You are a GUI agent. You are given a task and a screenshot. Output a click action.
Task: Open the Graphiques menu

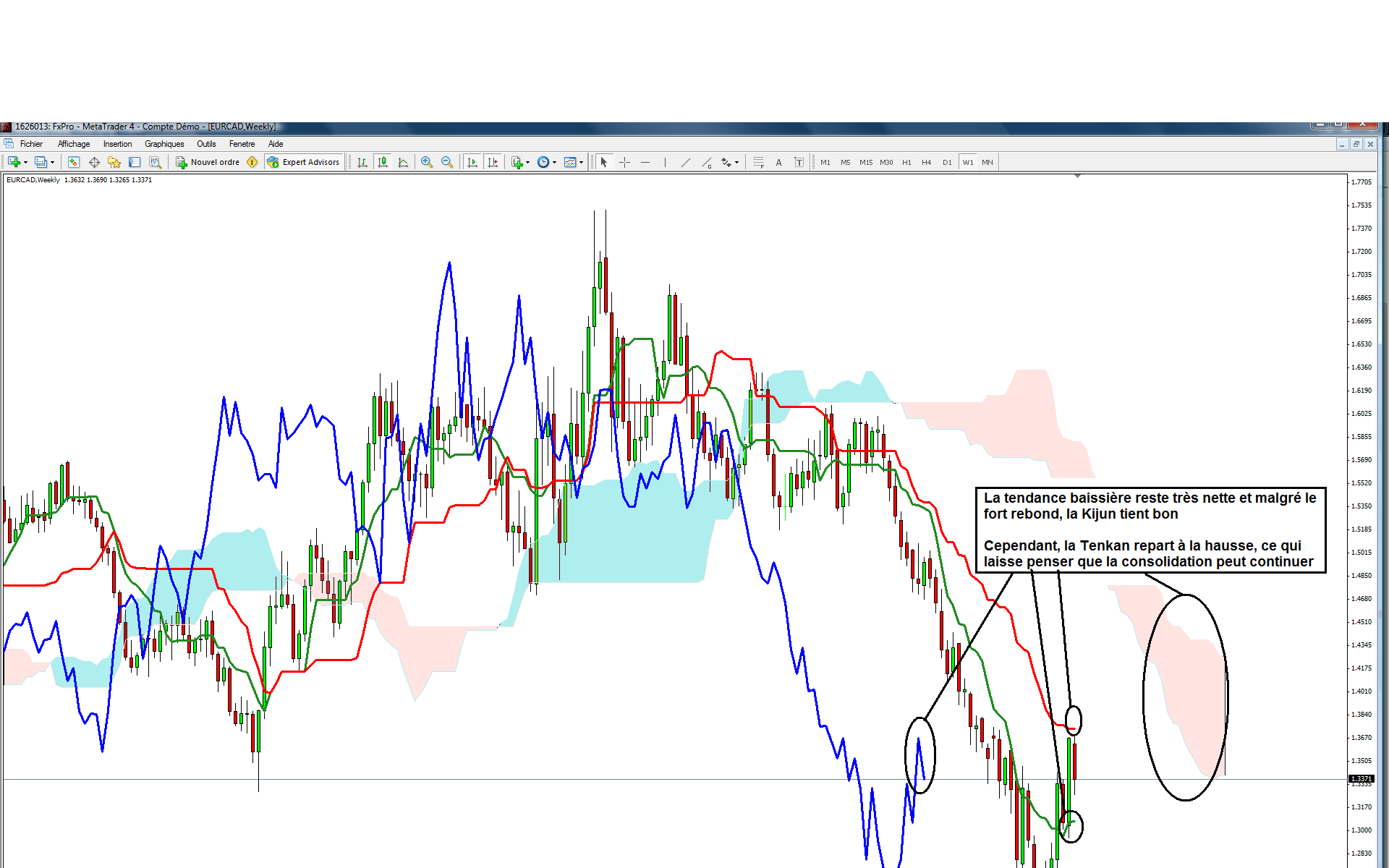(164, 144)
